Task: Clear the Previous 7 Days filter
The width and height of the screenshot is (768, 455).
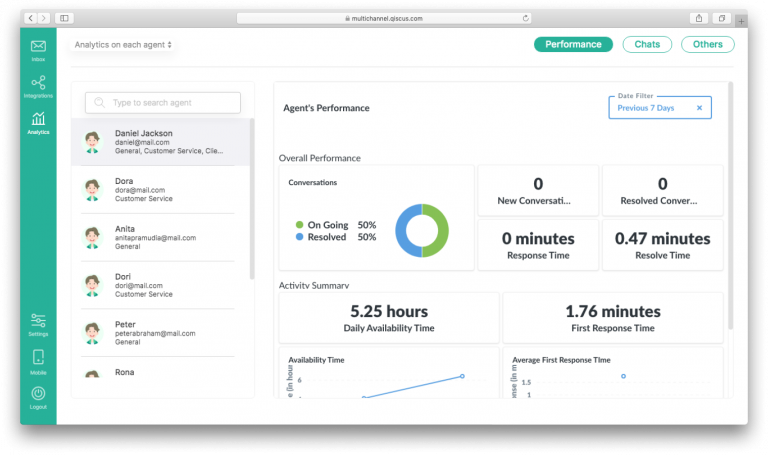Action: (699, 107)
